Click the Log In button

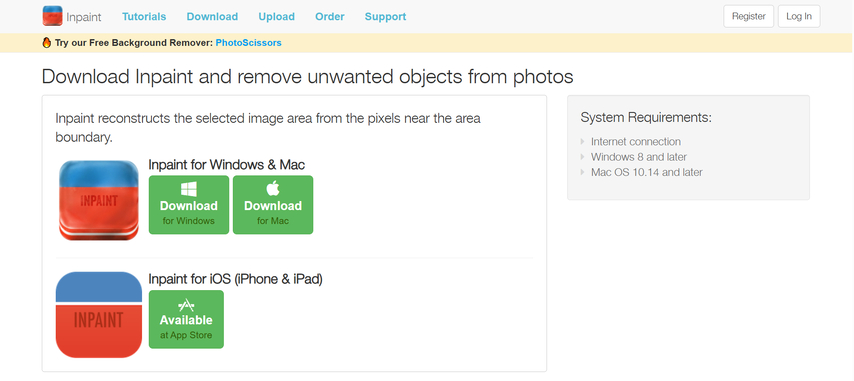coord(799,16)
